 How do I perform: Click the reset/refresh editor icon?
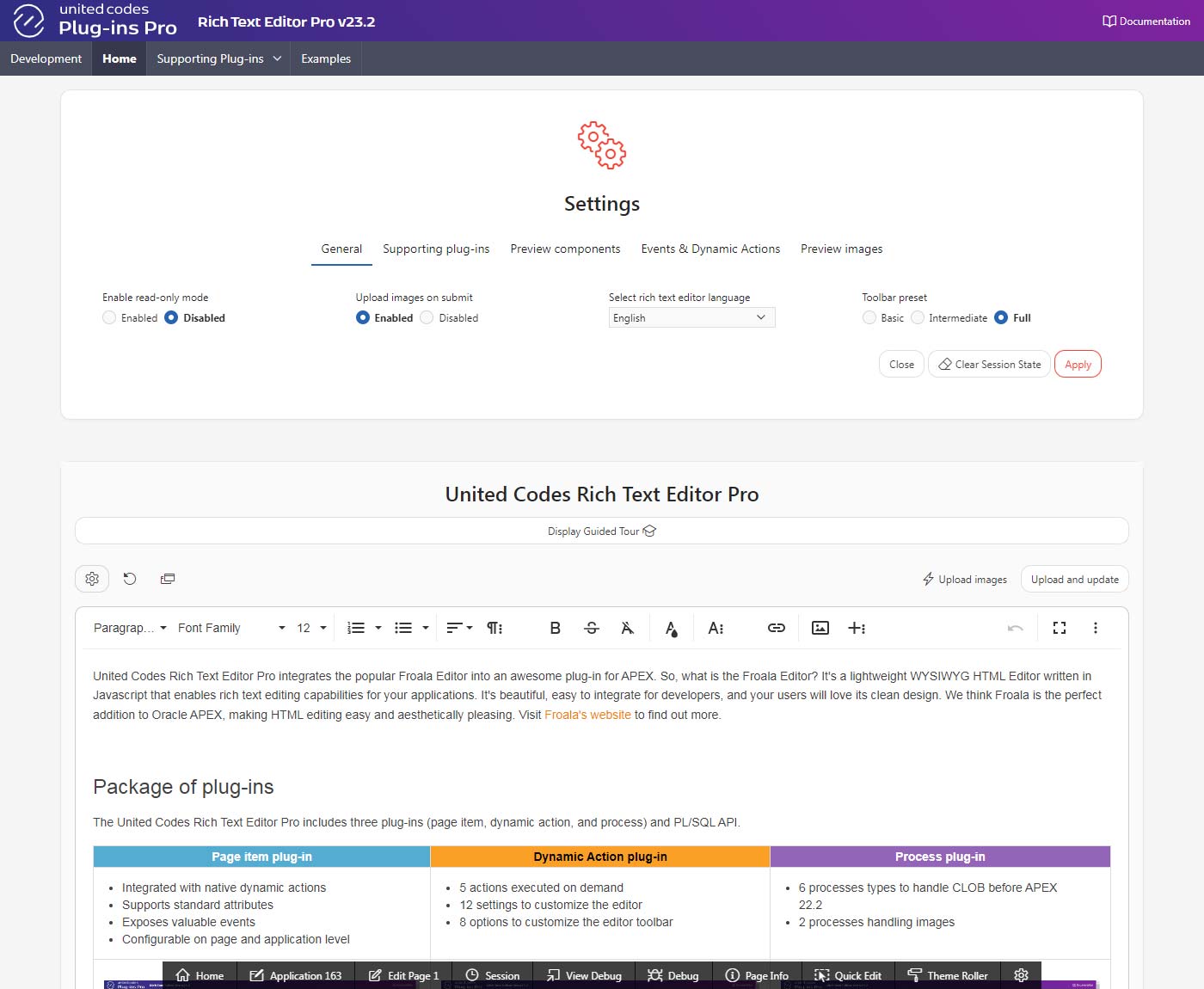130,579
